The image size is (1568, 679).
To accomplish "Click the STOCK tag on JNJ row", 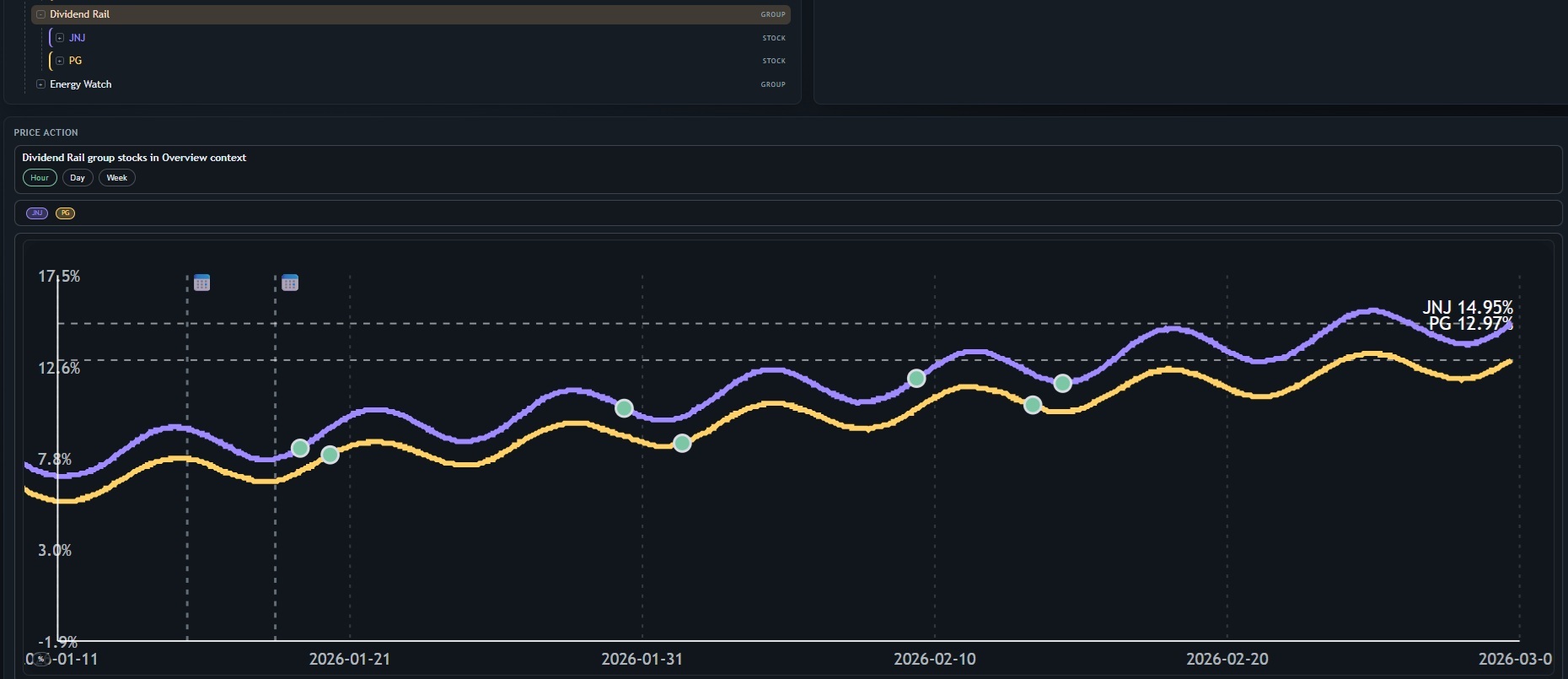I will pos(774,38).
